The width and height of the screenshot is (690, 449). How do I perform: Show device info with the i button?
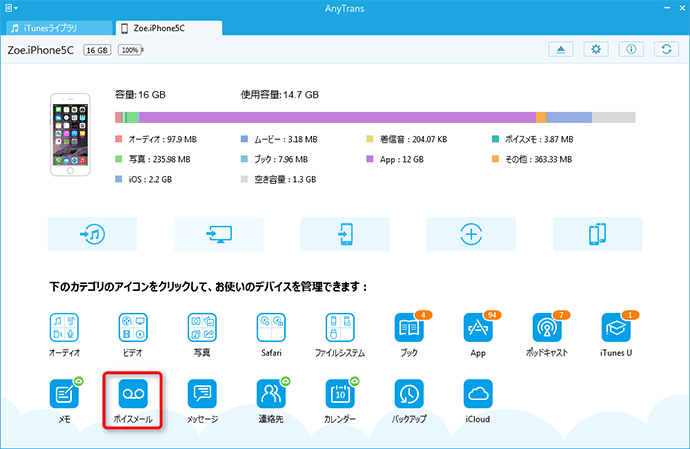(631, 49)
